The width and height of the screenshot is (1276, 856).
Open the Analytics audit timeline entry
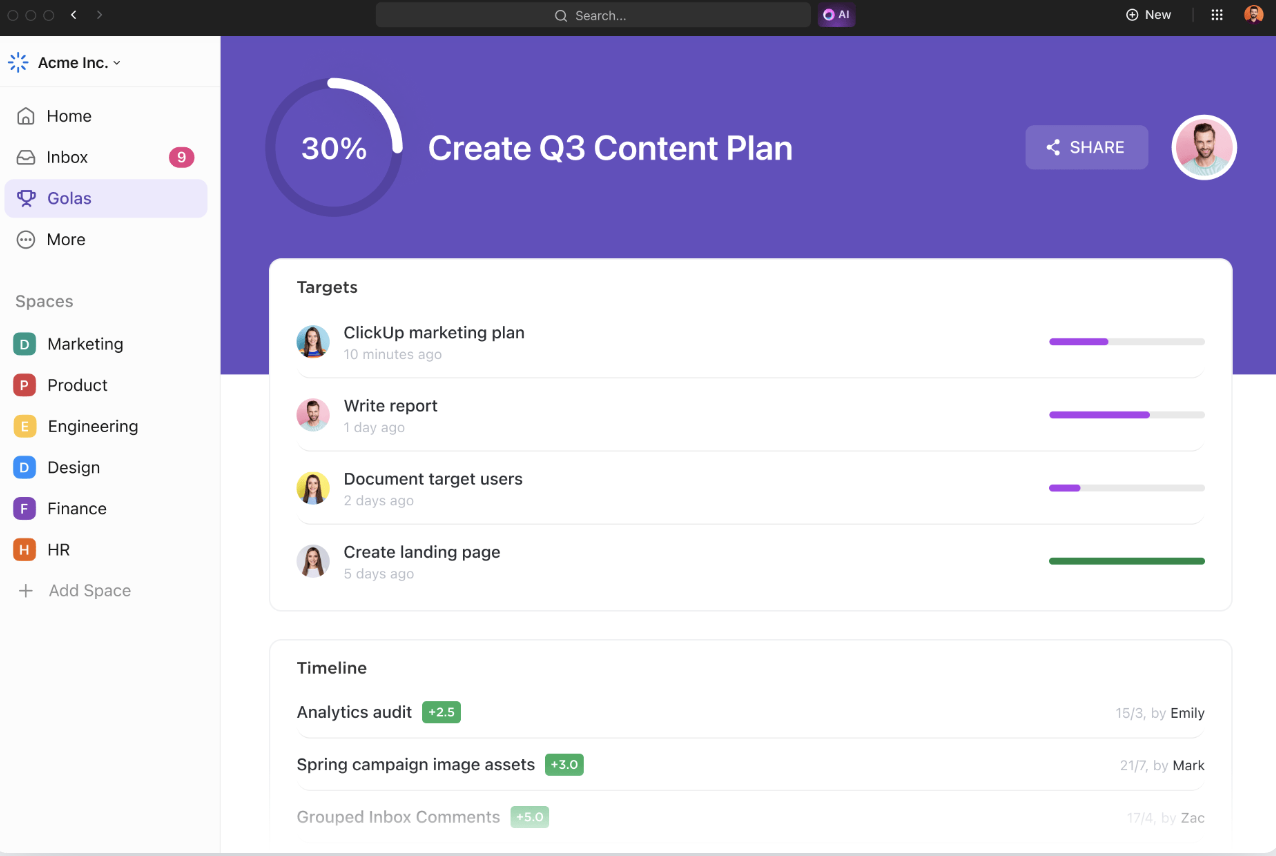[x=354, y=712]
